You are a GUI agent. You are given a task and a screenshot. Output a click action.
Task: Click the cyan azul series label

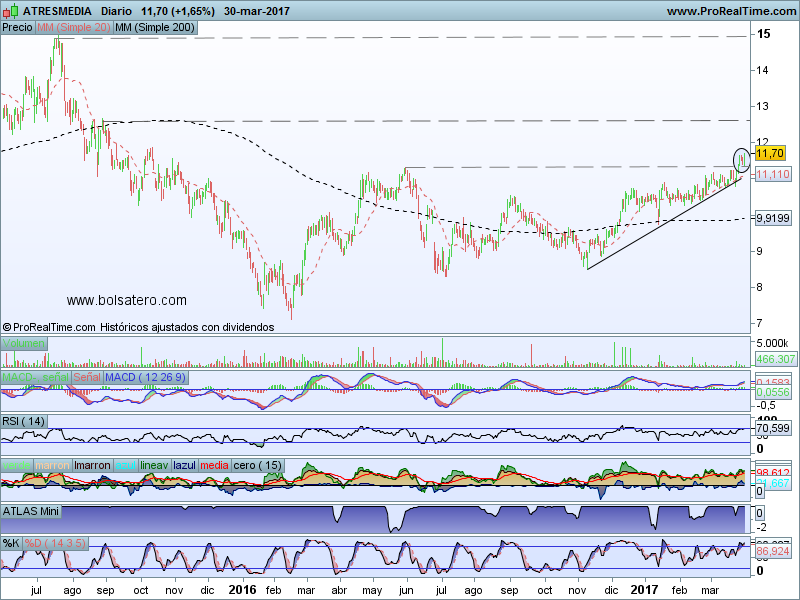[126, 465]
